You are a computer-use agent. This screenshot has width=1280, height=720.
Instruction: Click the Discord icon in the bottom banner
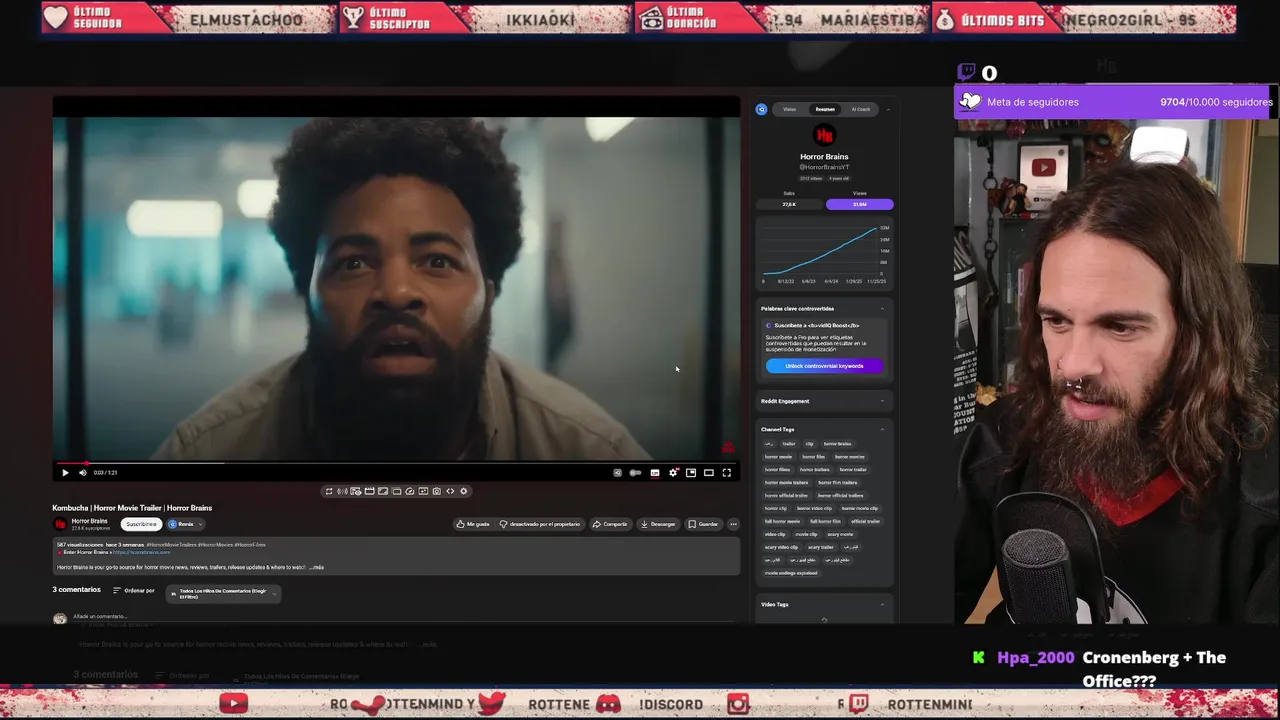pyautogui.click(x=608, y=704)
